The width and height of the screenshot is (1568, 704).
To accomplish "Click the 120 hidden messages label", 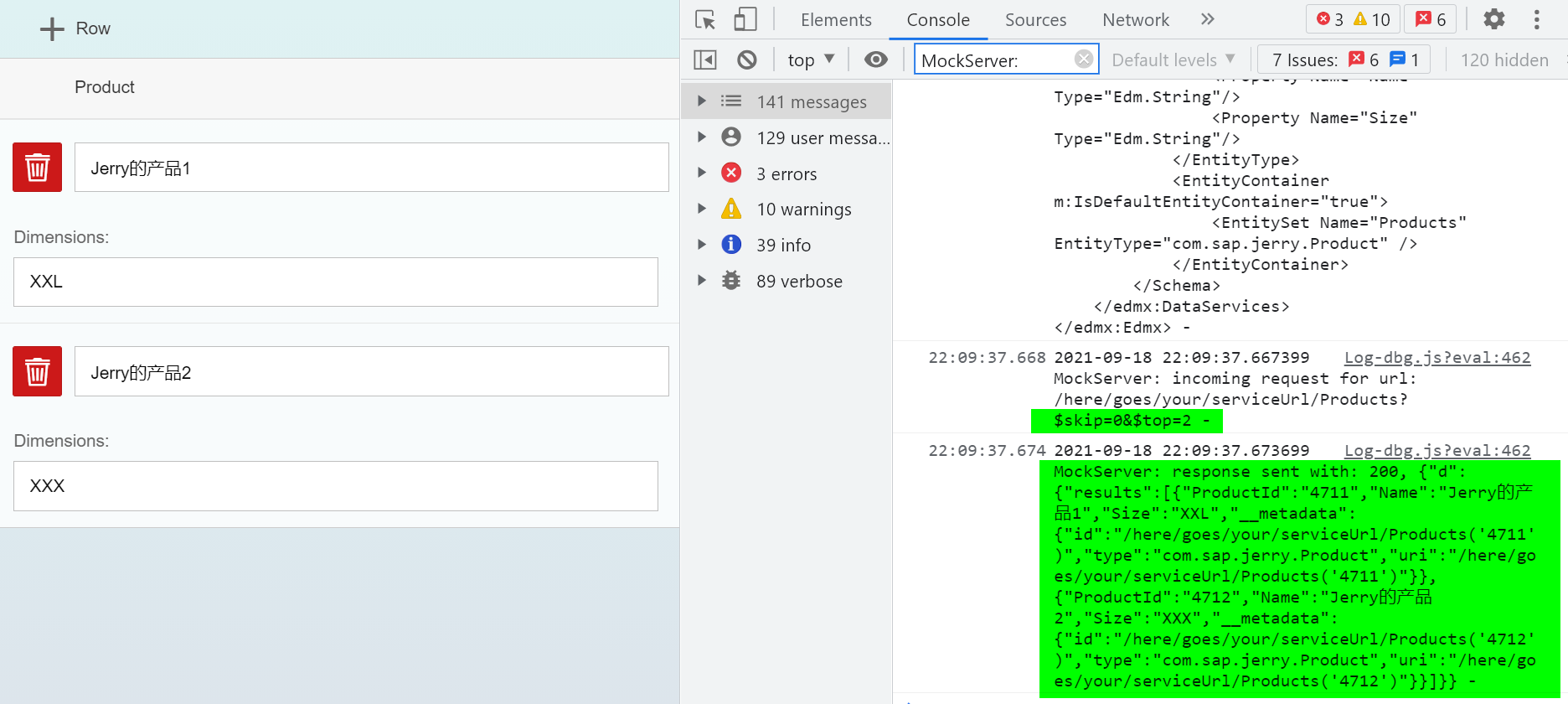I will tap(1504, 60).
